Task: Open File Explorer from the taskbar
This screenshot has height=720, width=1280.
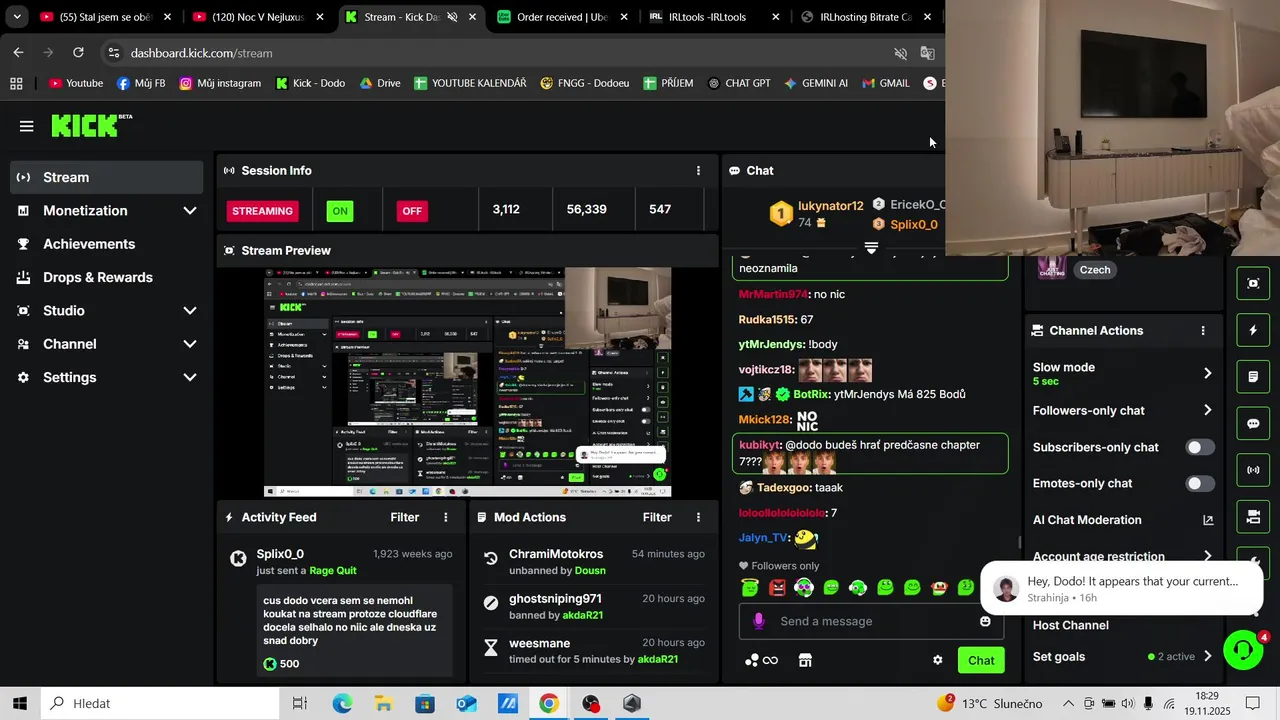Action: coord(384,703)
